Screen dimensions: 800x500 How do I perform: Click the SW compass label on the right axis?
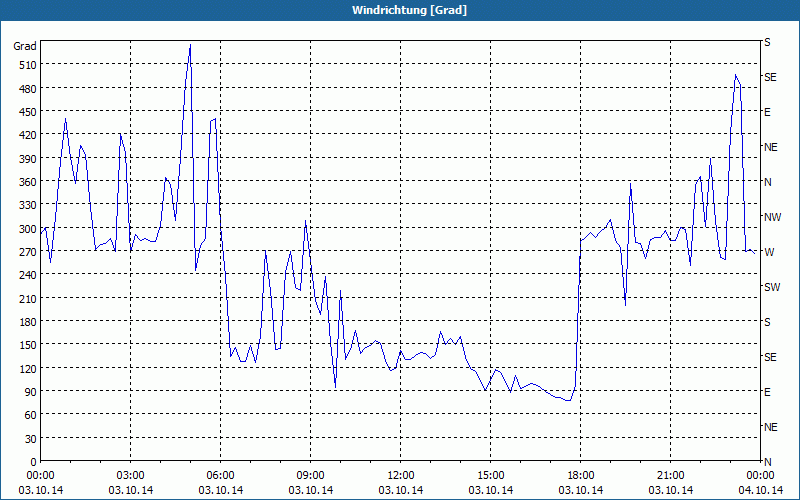pyautogui.click(x=772, y=287)
